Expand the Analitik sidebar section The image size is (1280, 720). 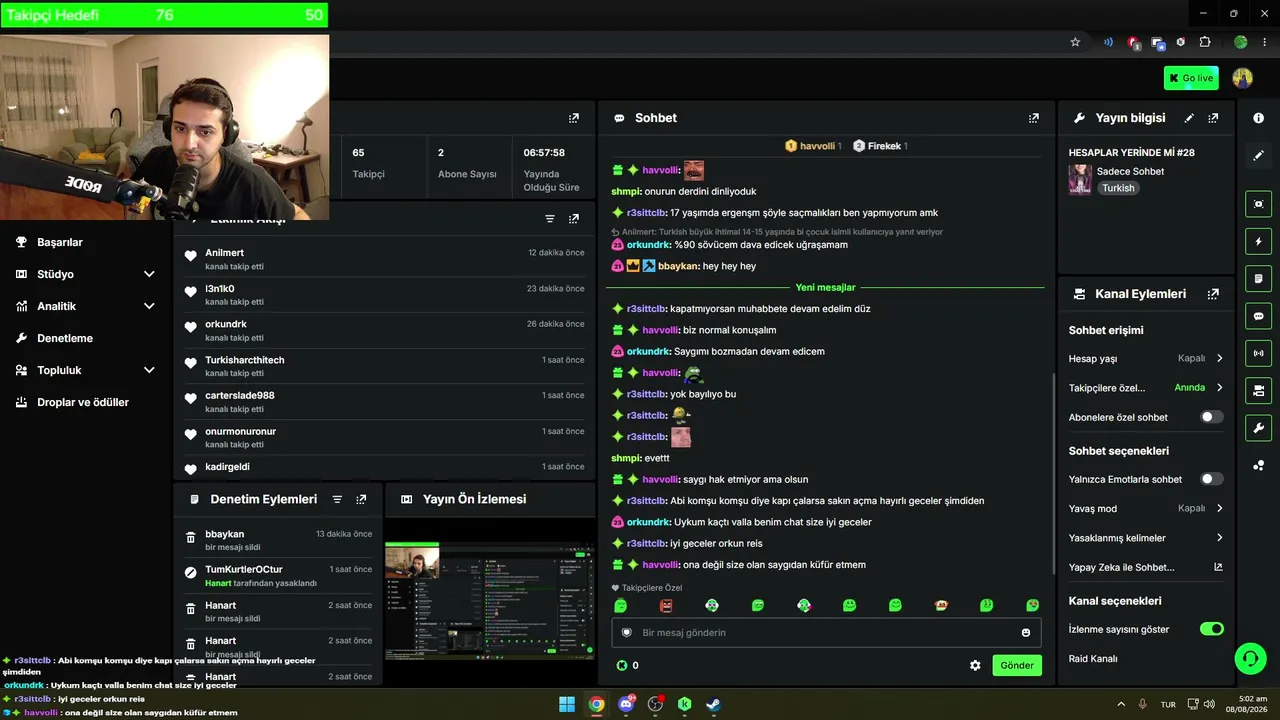click(149, 306)
